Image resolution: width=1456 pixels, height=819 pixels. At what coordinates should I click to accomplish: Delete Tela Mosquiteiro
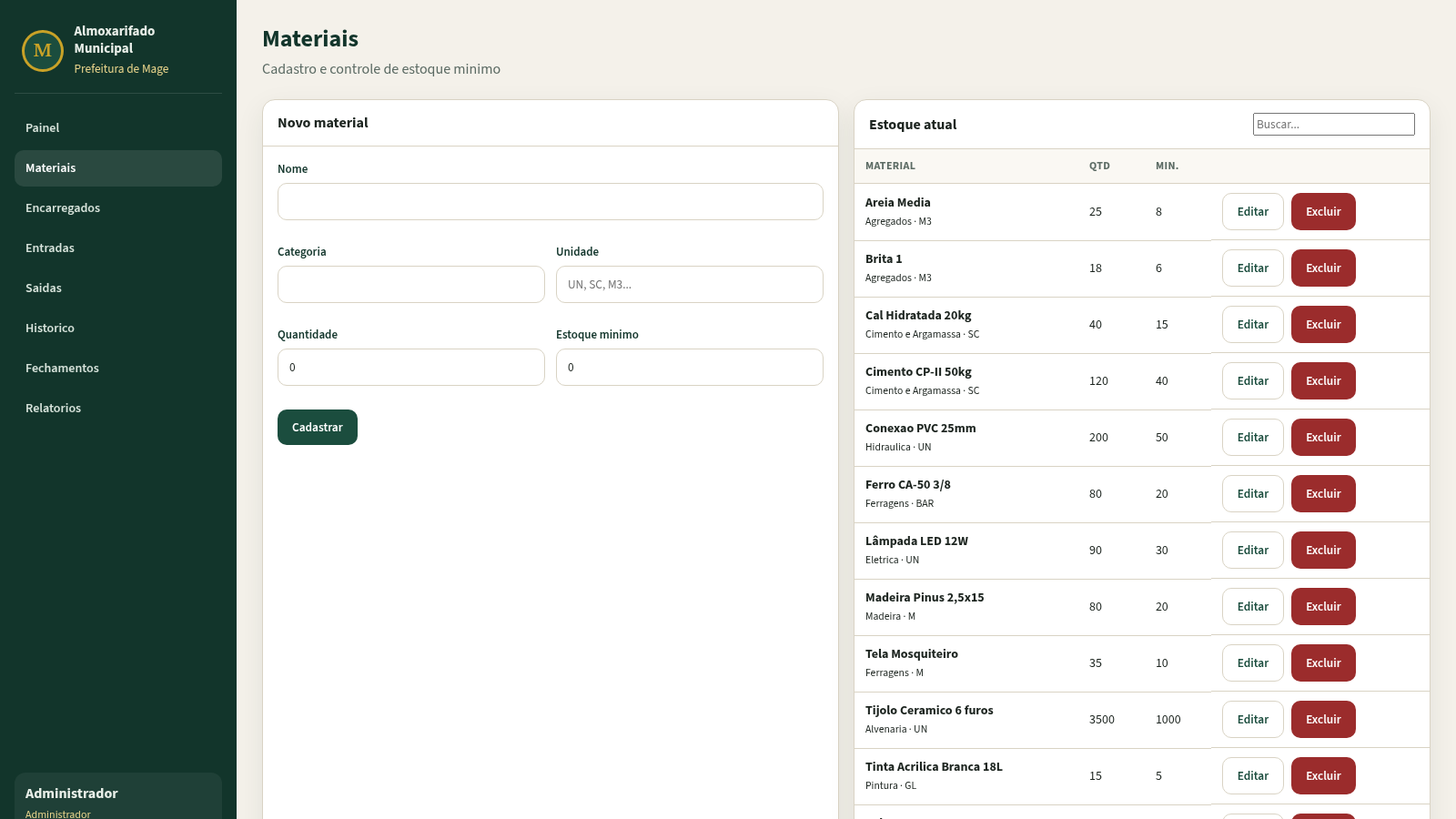click(1323, 663)
